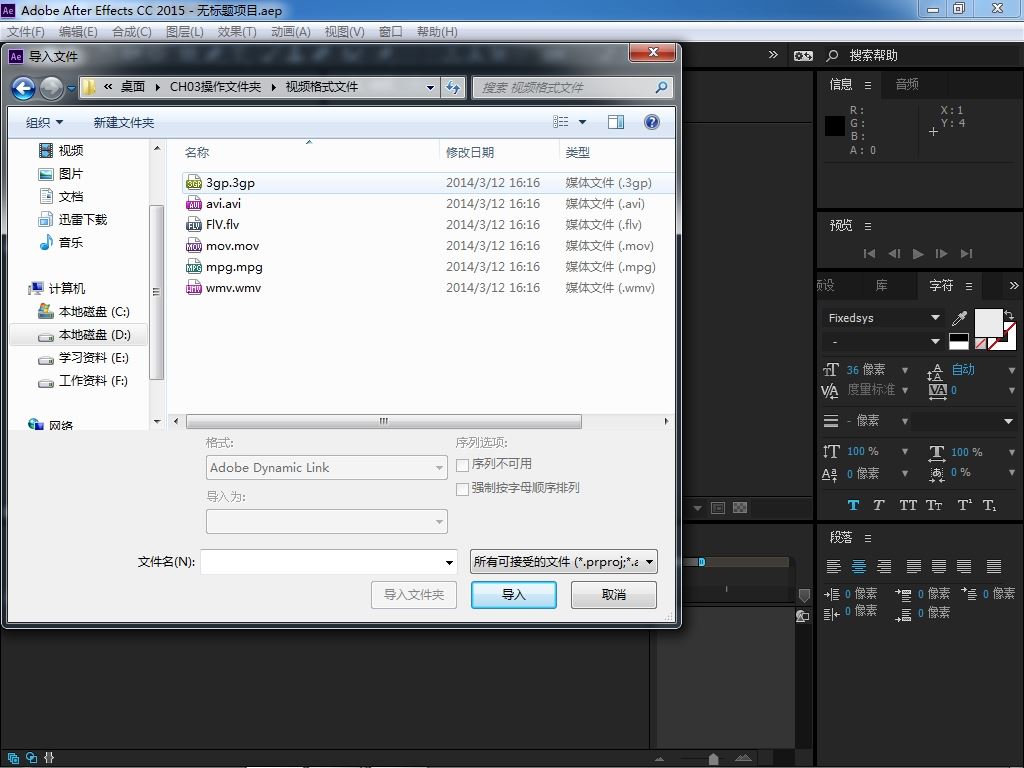The image size is (1024, 768).
Task: Center align paragraph text
Action: (x=859, y=567)
